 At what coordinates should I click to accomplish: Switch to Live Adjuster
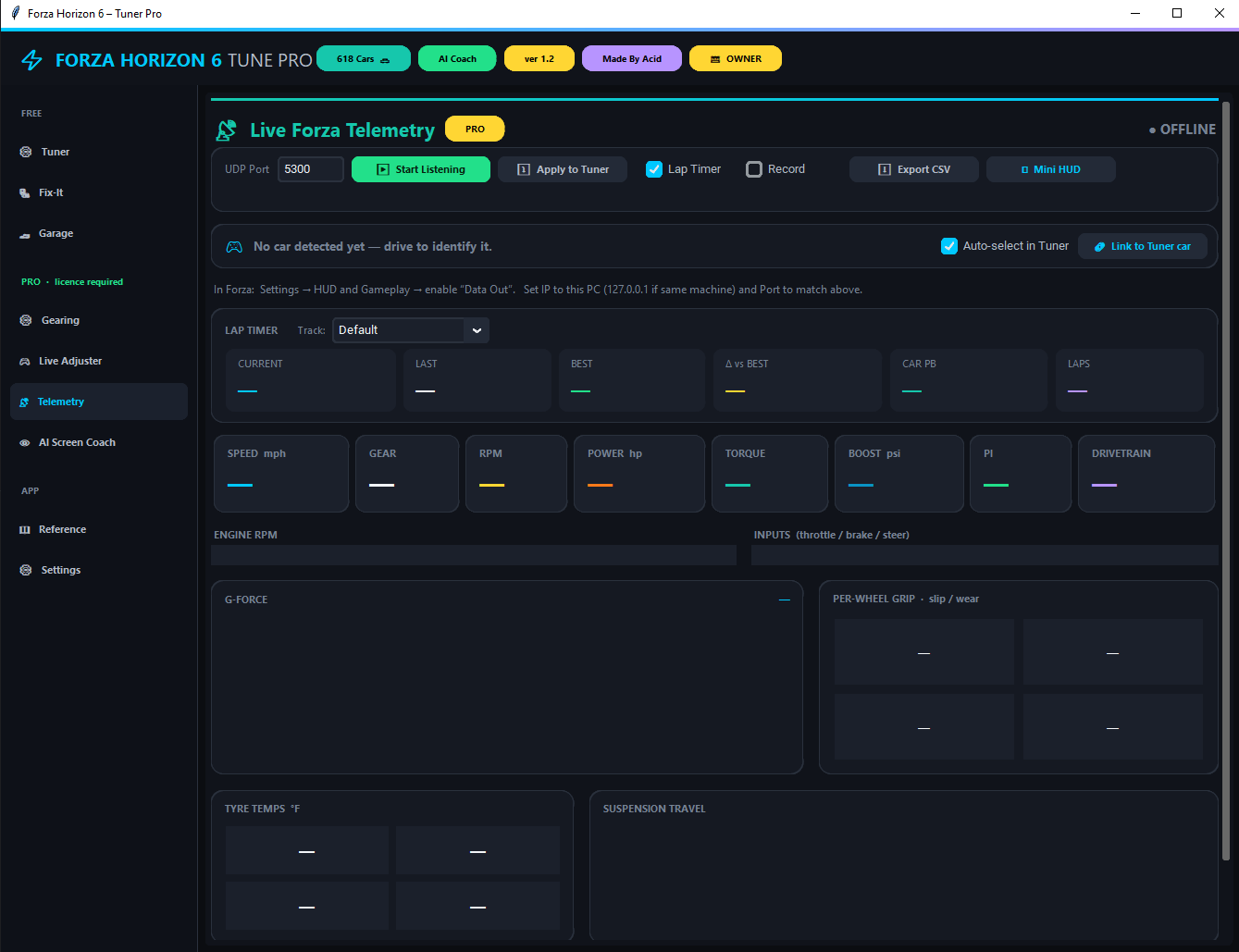99,361
